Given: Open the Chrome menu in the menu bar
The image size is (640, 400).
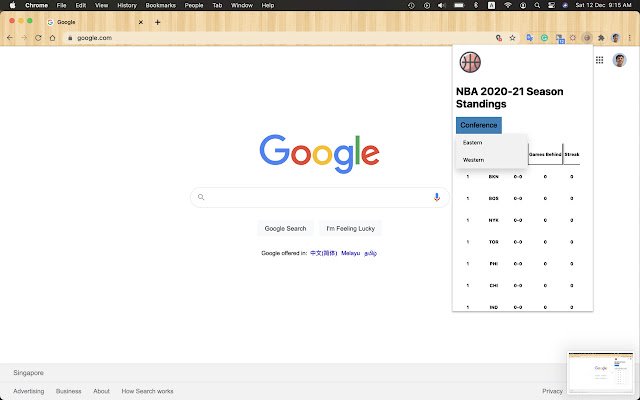Looking at the screenshot, I should (x=36, y=5).
